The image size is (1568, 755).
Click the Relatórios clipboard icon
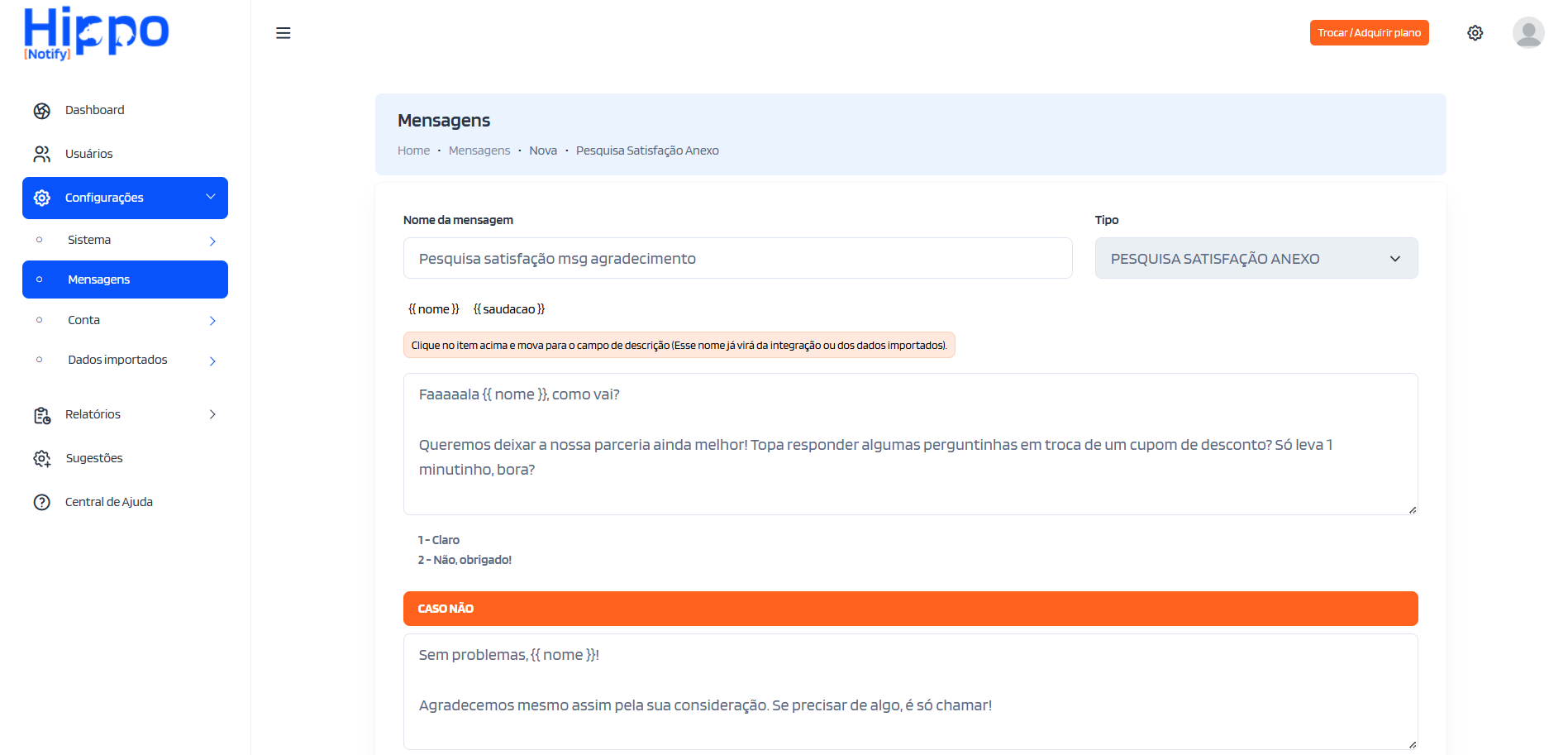(x=42, y=415)
